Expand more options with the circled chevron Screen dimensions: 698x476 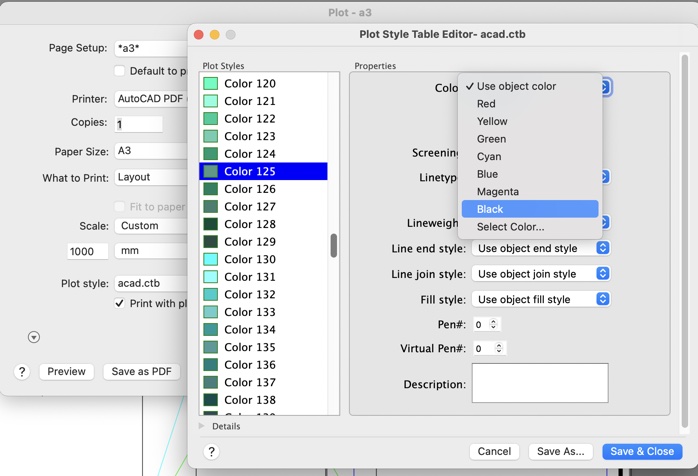point(34,337)
